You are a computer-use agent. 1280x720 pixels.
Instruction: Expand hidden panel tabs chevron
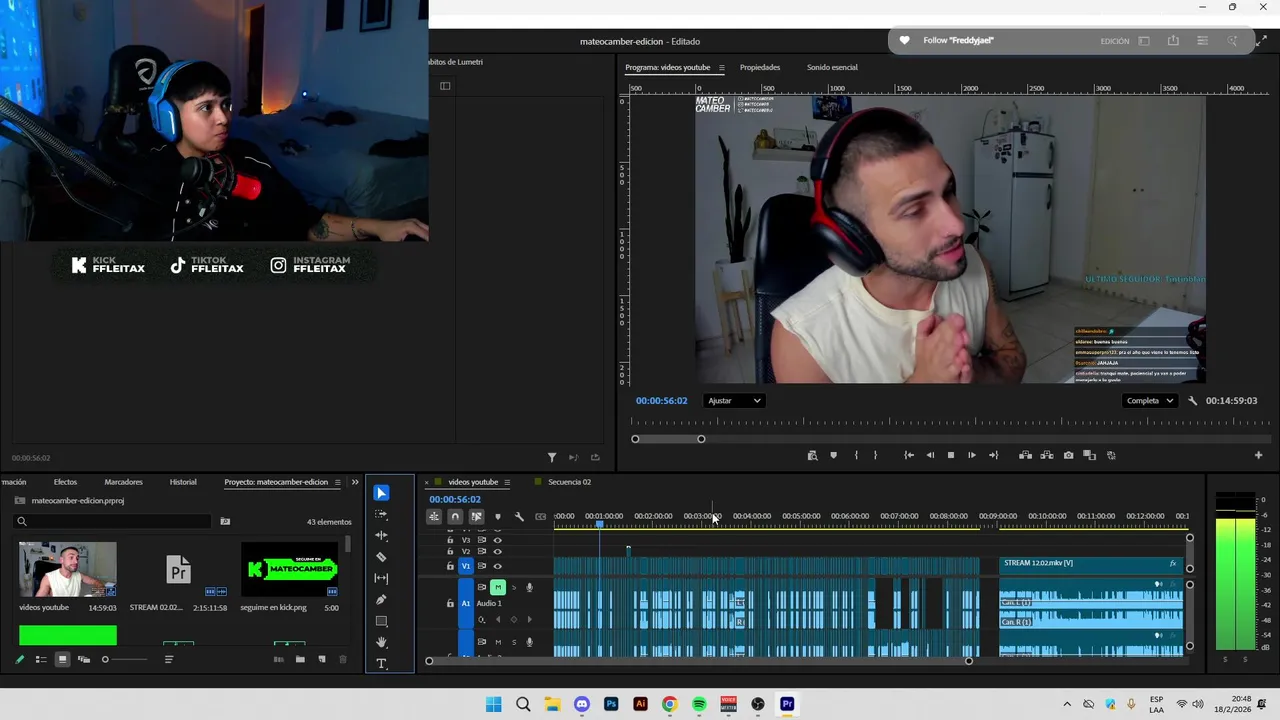click(354, 482)
